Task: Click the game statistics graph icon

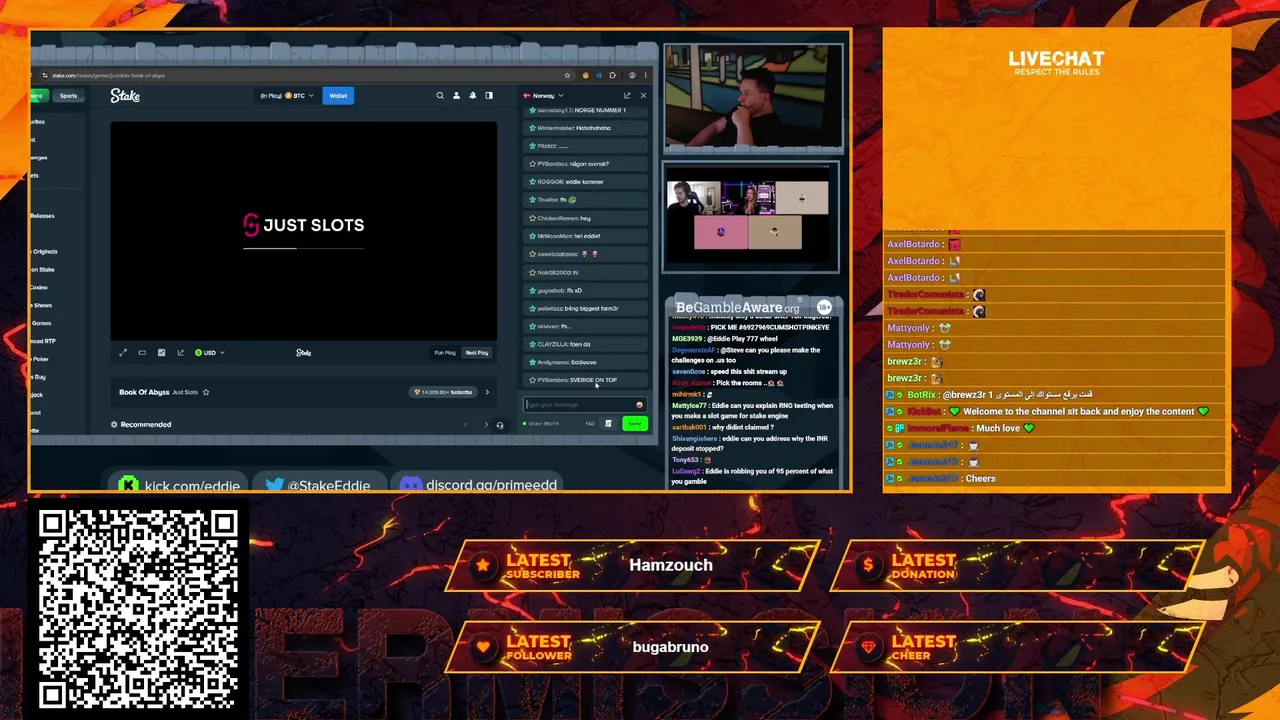Action: tap(180, 352)
